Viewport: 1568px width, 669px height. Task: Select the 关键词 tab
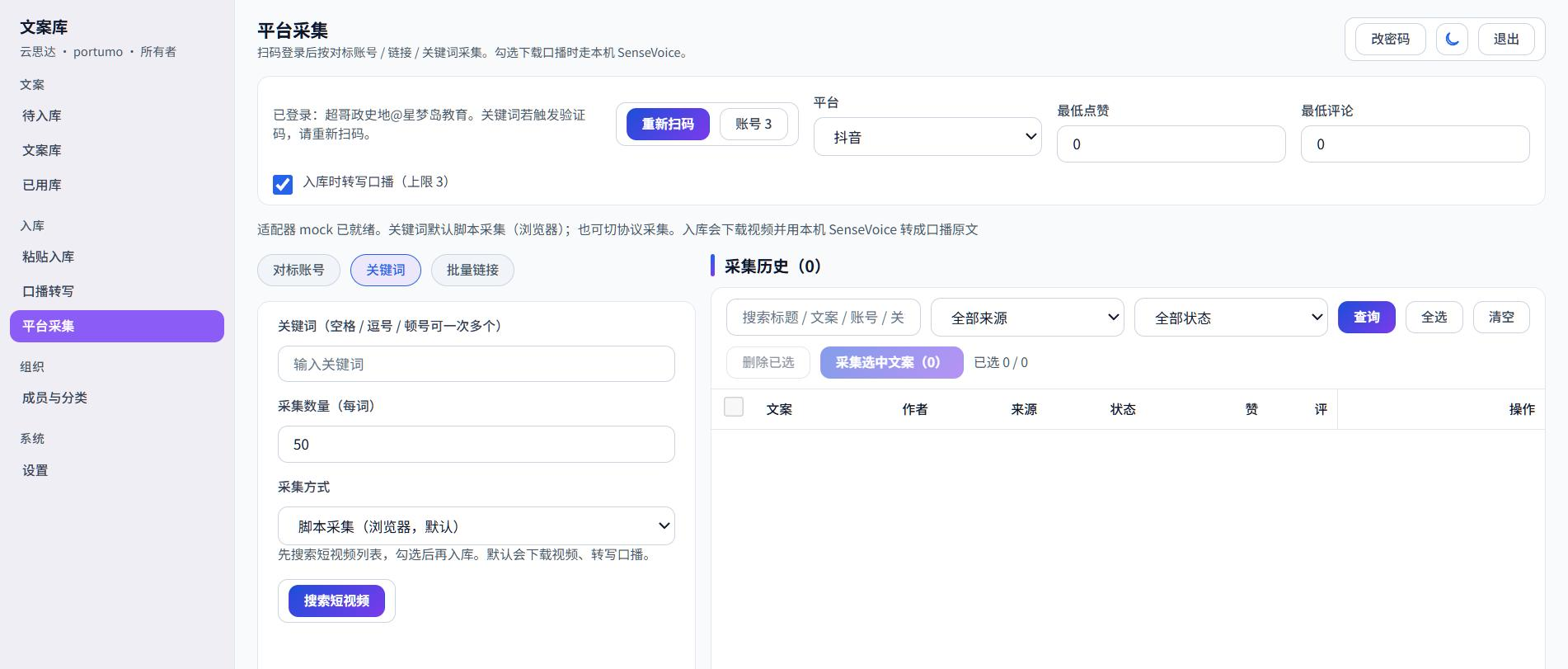pyautogui.click(x=386, y=270)
